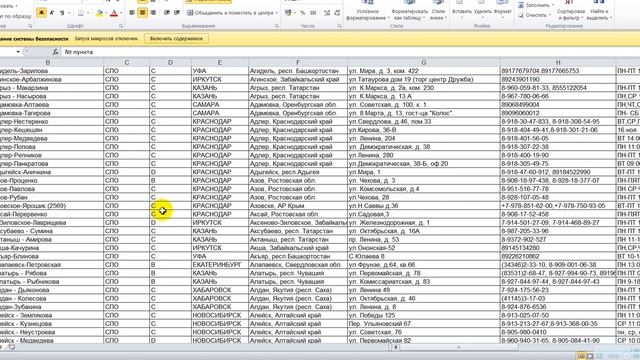Screen dimensions: 640x360
Task: Click cell 'С.Юлаева 8'
Action: pyautogui.click(x=423, y=256)
